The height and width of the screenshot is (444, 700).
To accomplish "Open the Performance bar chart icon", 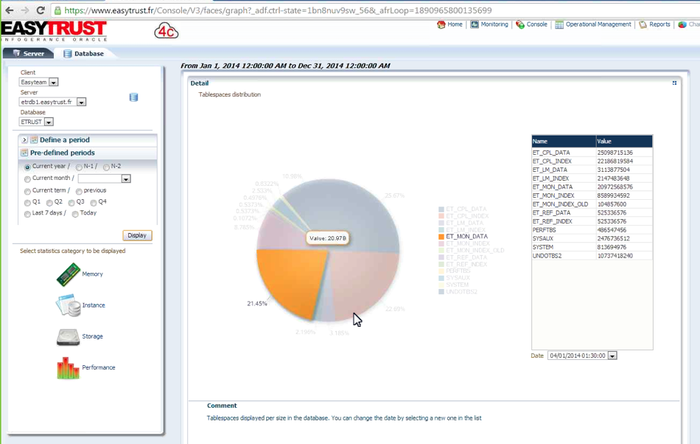I will click(67, 368).
